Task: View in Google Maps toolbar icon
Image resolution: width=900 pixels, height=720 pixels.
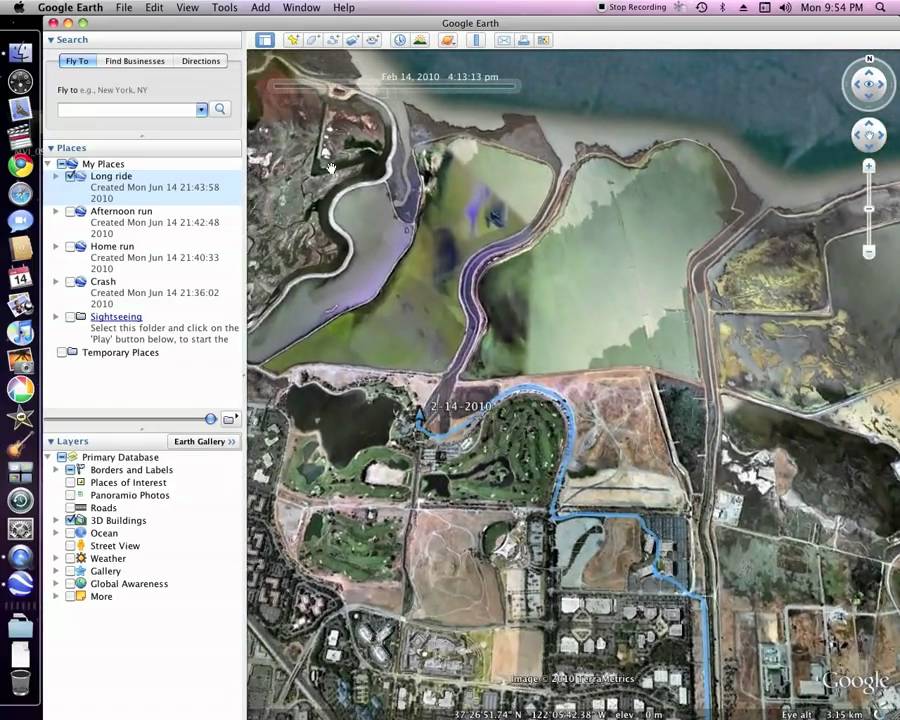Action: 543,40
